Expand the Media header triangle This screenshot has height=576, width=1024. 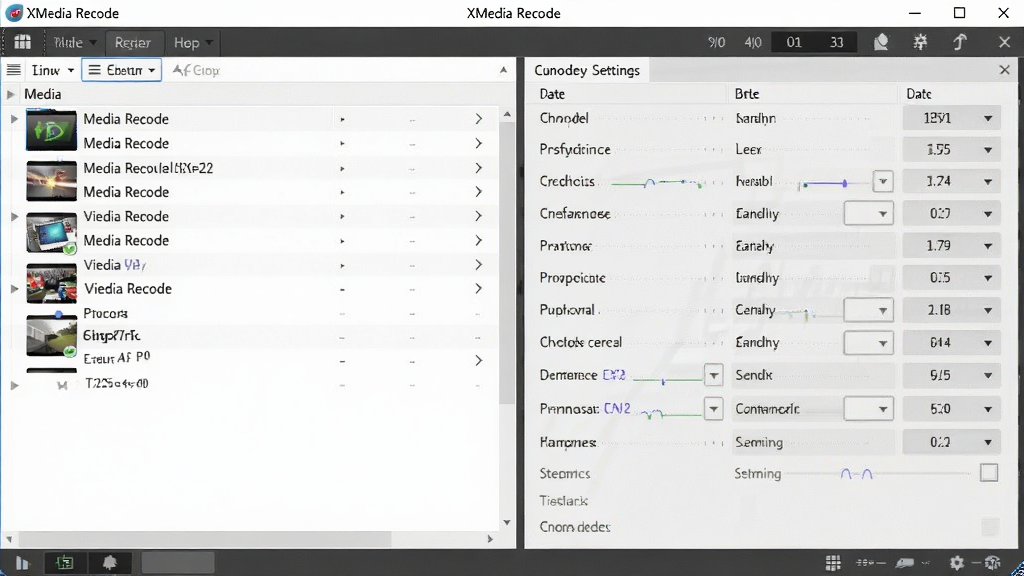coord(10,95)
